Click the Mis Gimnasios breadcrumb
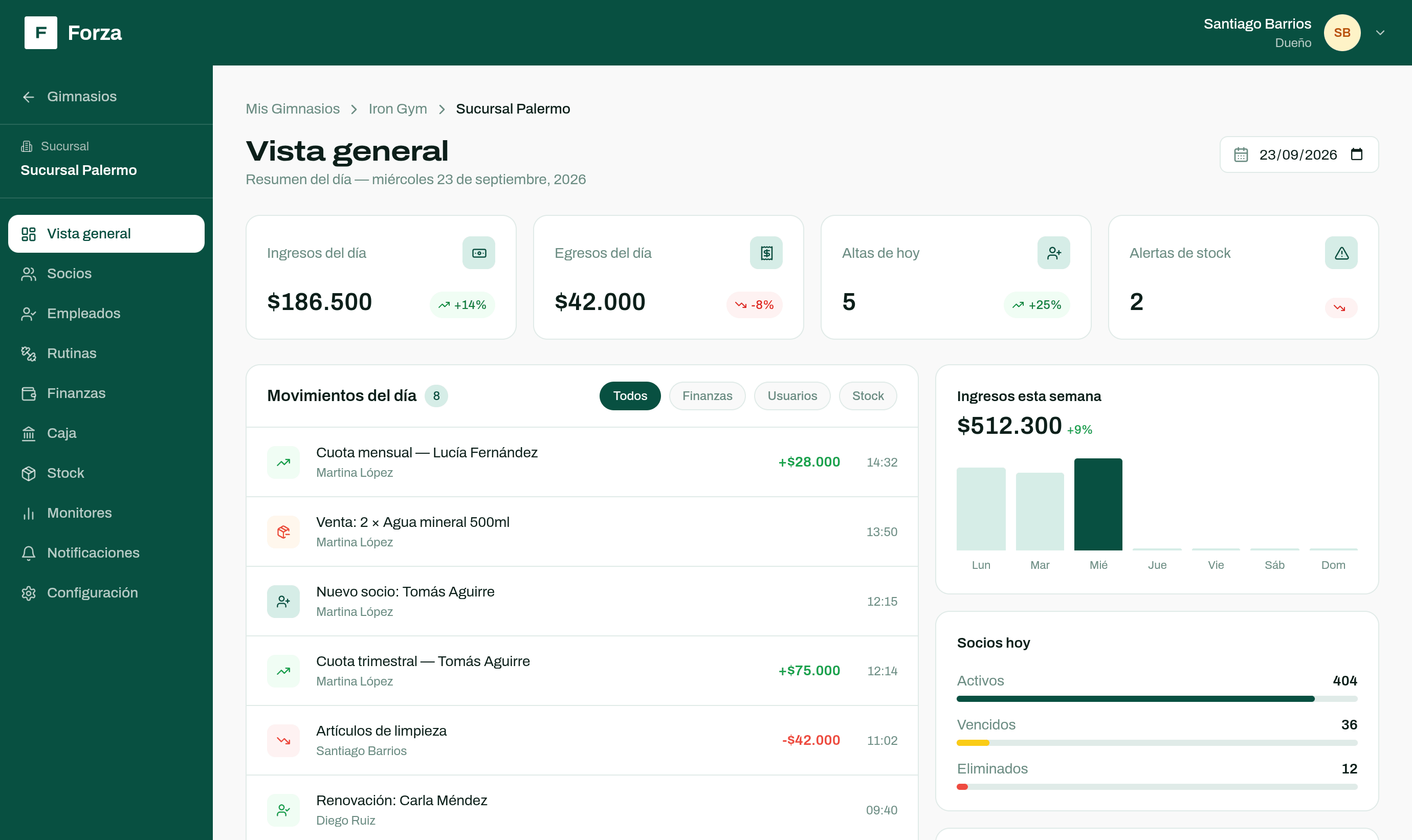The width and height of the screenshot is (1412, 840). (293, 108)
